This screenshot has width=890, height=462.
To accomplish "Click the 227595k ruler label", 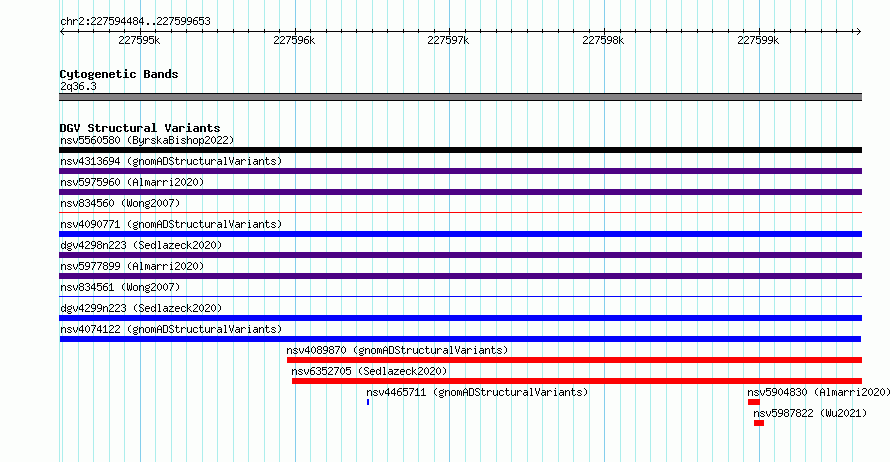I will (x=139, y=40).
